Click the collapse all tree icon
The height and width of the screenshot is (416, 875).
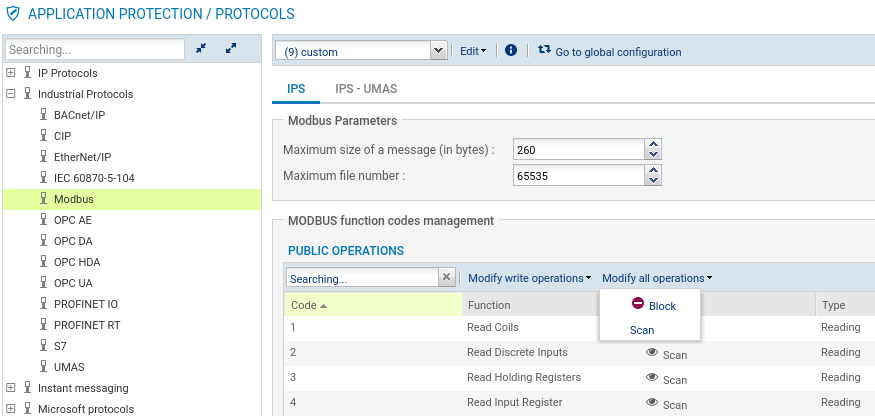tap(201, 48)
